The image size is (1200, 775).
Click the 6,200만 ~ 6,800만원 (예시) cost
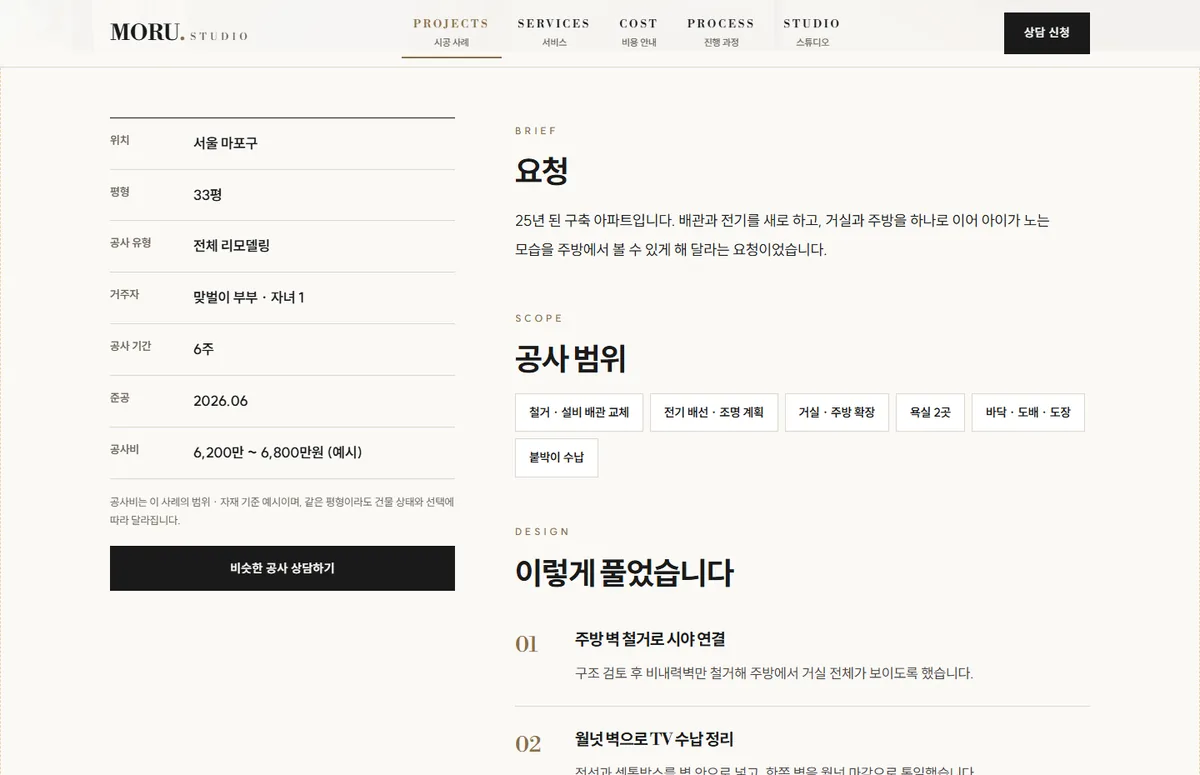click(278, 452)
